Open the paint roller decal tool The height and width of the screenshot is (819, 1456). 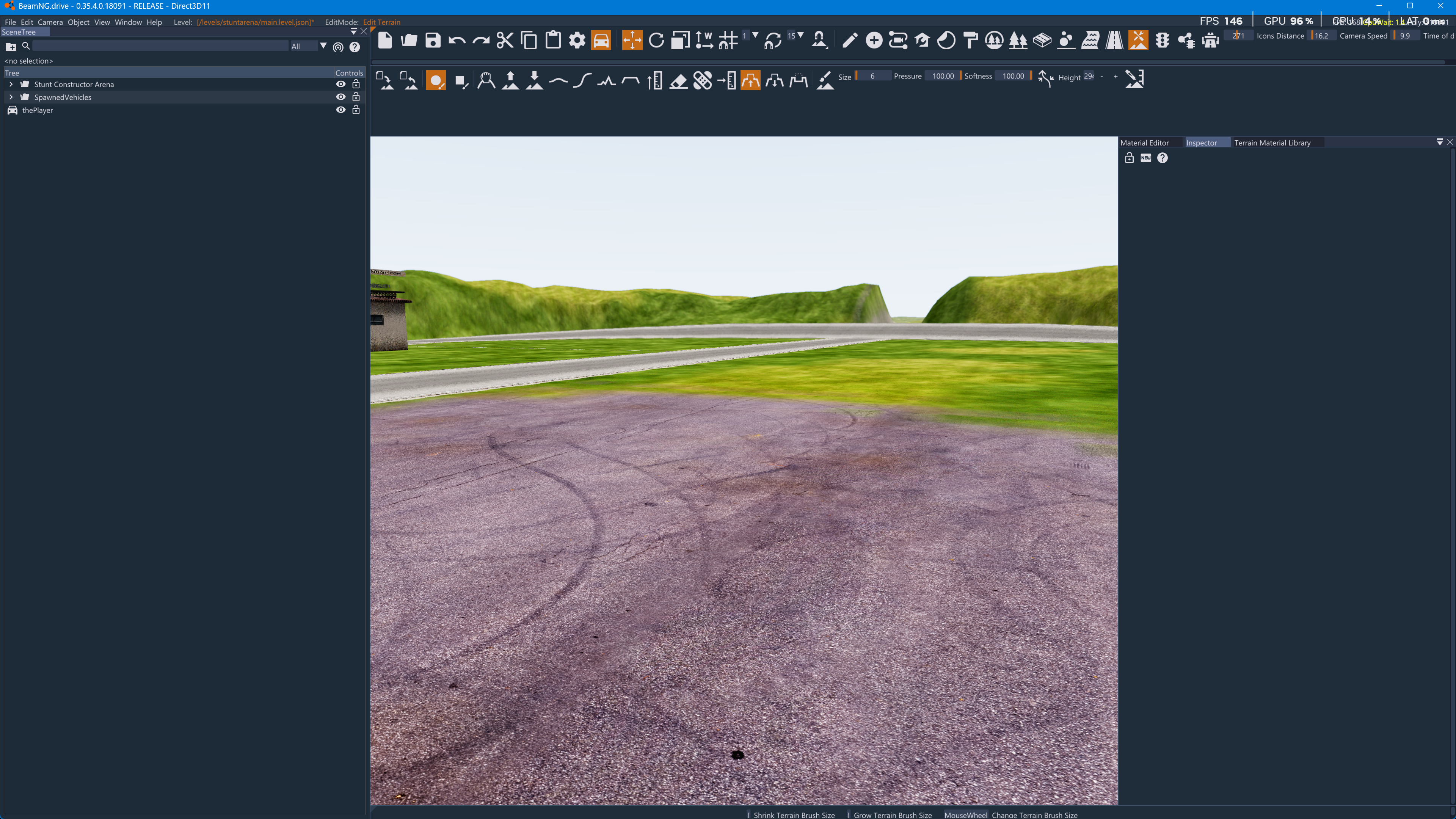click(970, 40)
